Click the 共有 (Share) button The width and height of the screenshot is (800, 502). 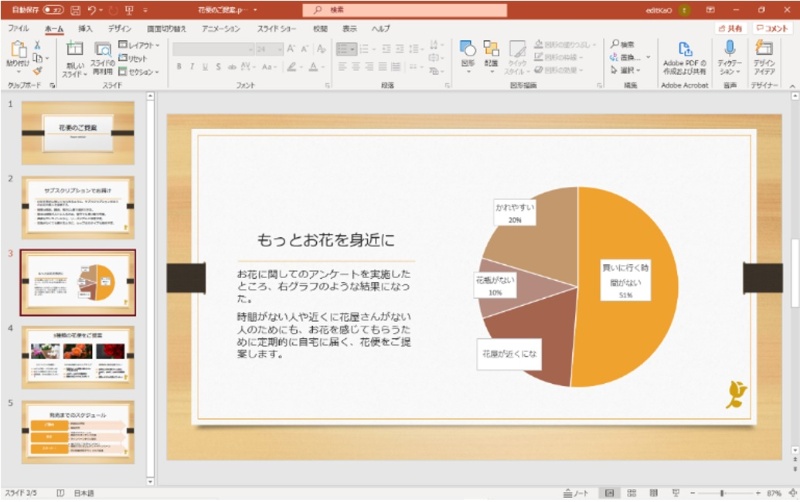point(730,29)
